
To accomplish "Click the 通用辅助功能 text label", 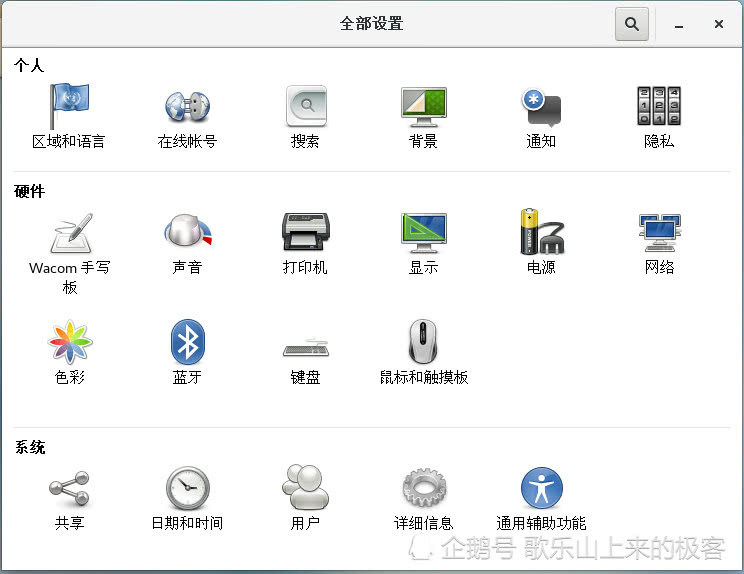I will tap(541, 523).
